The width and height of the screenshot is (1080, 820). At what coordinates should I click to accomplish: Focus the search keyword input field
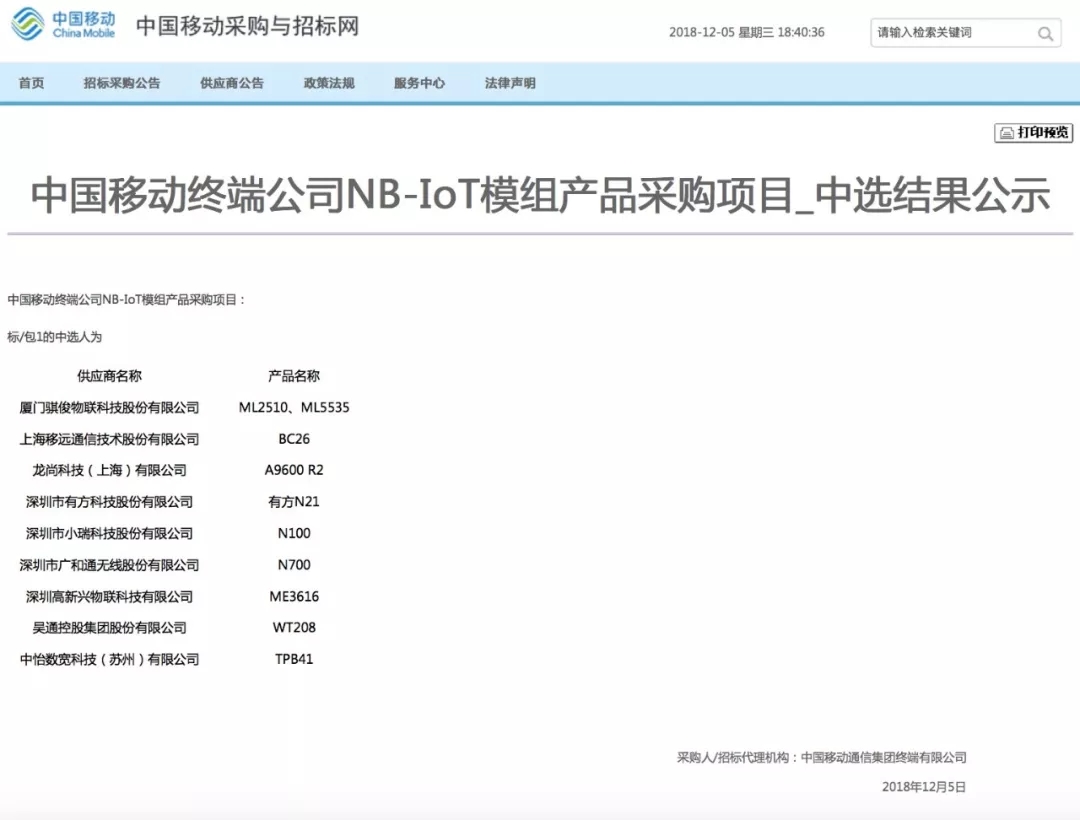[x=950, y=33]
